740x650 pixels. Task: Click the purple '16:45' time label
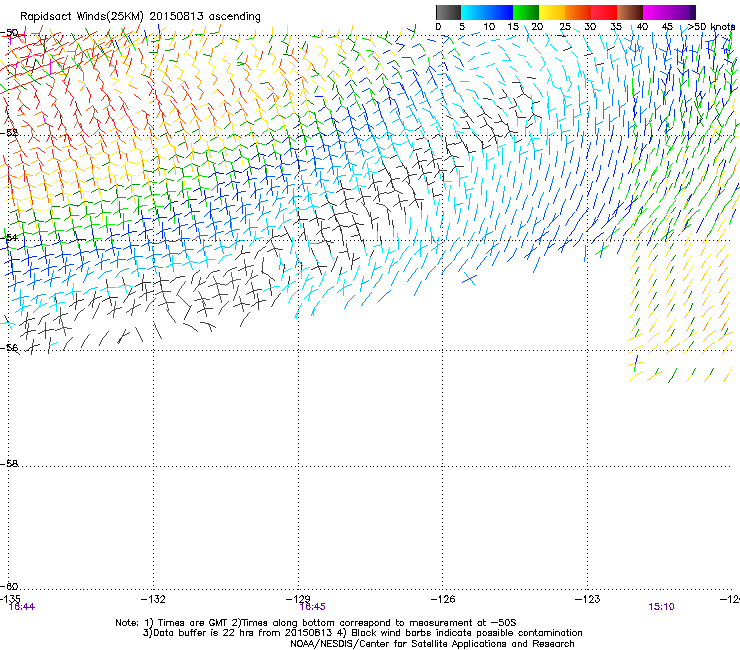[312, 607]
